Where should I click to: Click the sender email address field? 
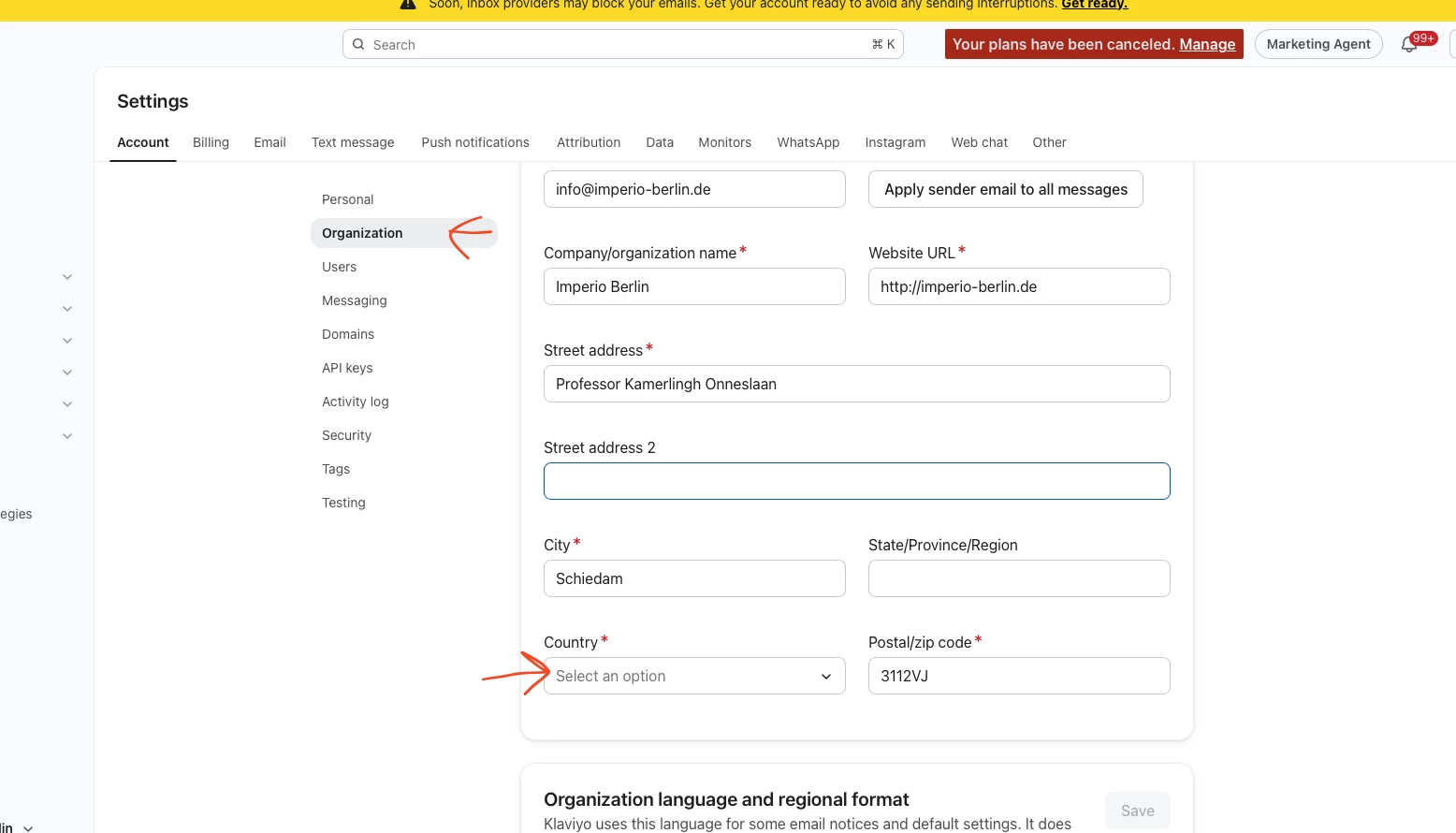tap(694, 189)
